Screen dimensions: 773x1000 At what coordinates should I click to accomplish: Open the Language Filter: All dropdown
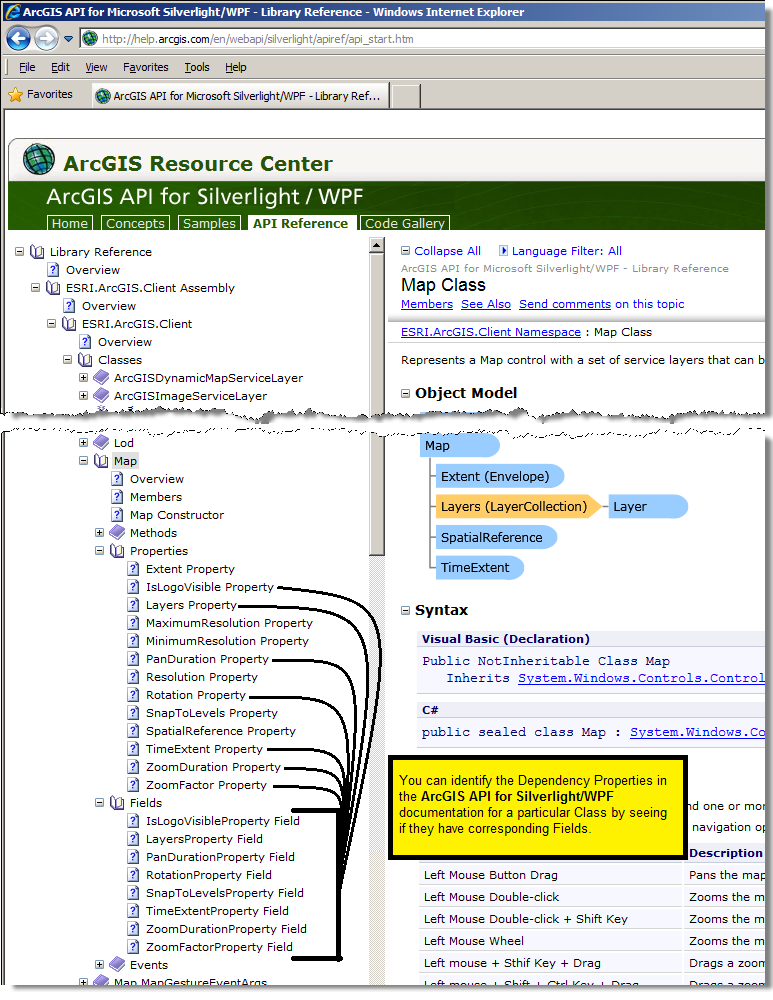point(560,251)
